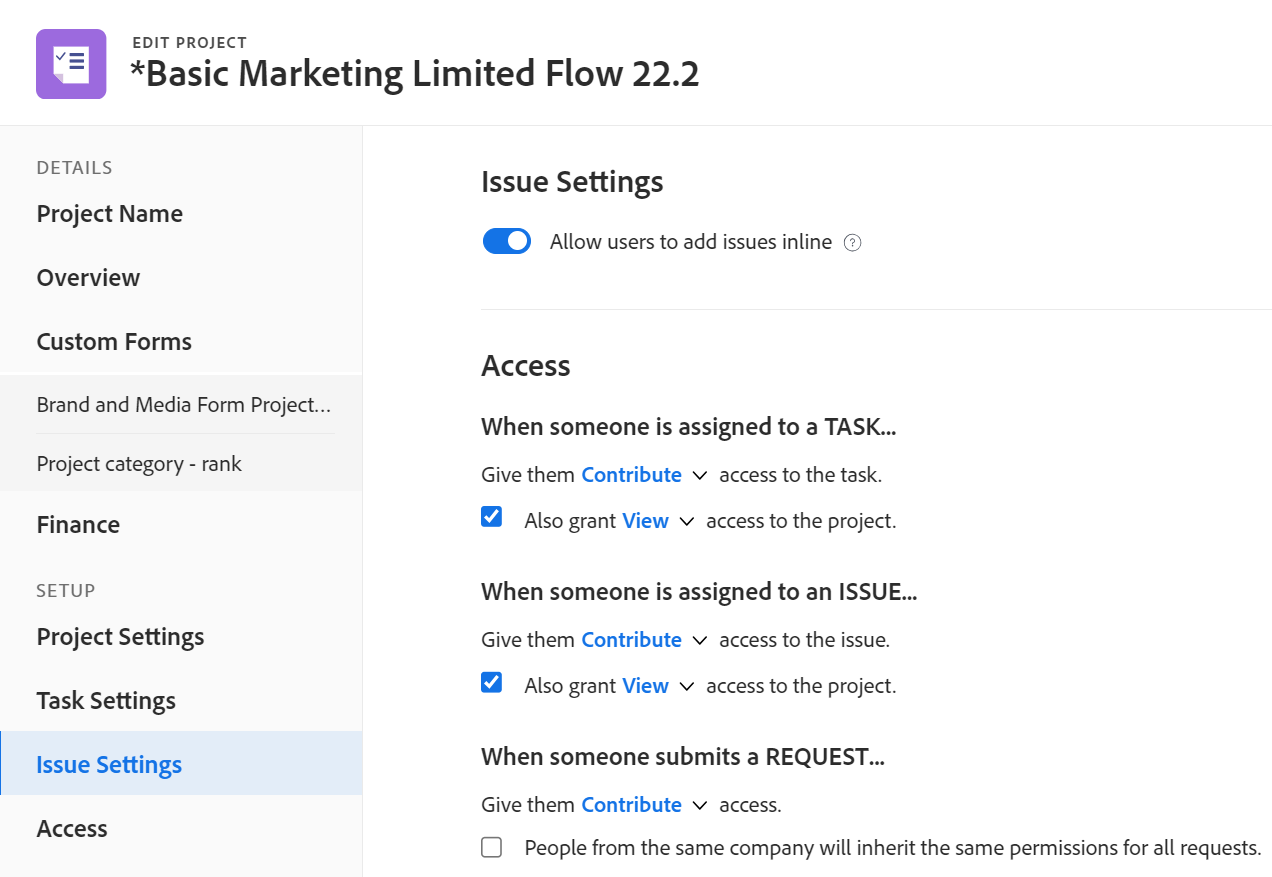Go to Project Name section
This screenshot has height=877, width=1272.
pyautogui.click(x=110, y=214)
